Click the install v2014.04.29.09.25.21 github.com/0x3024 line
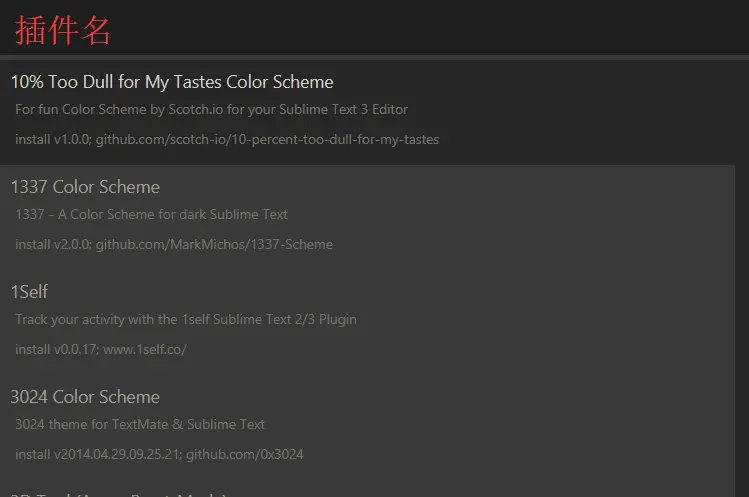Viewport: 749px width, 497px height. [x=159, y=454]
